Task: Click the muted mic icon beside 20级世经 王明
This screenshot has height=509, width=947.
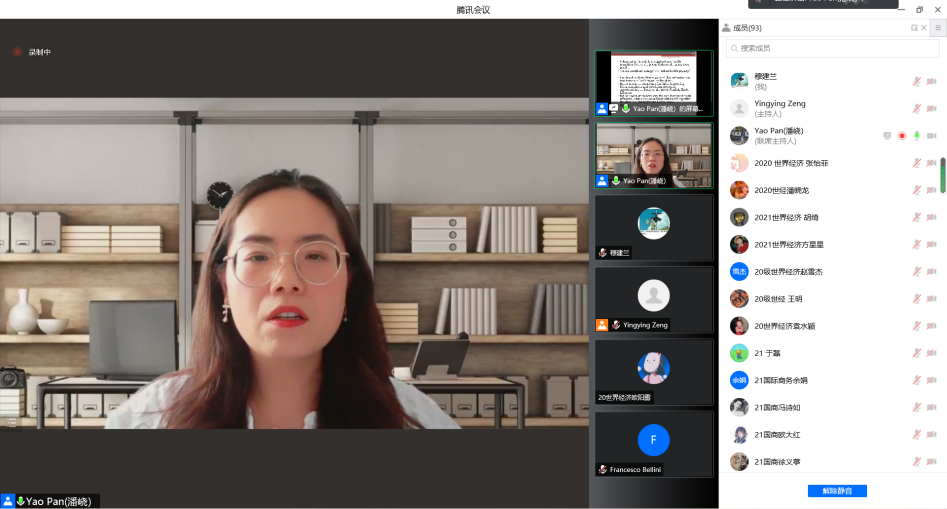Action: [x=916, y=299]
